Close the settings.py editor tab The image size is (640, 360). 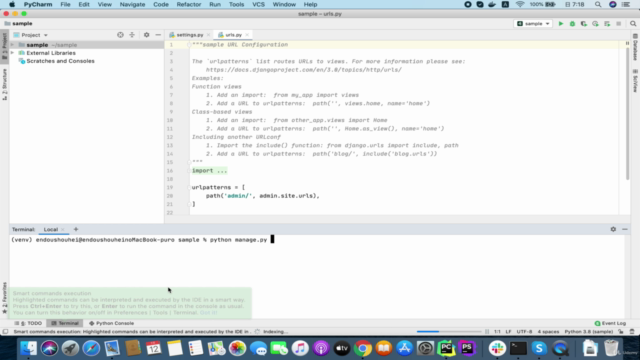click(x=208, y=35)
